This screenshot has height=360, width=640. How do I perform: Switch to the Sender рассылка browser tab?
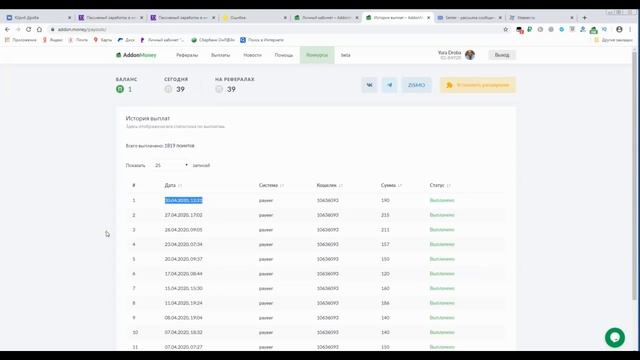469,18
